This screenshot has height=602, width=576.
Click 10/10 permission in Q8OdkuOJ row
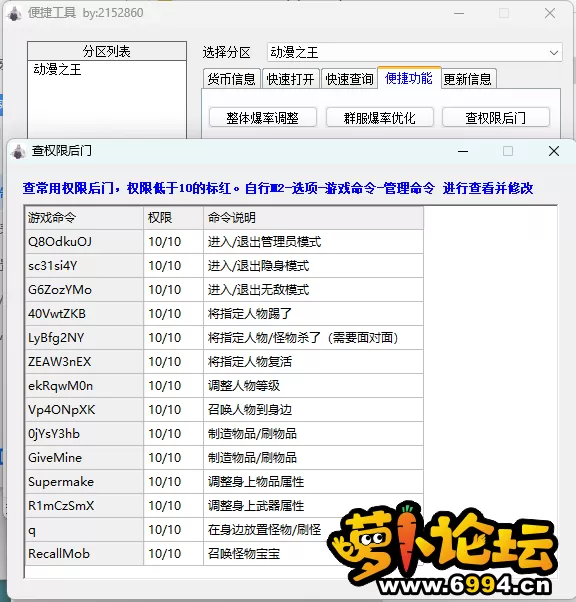pyautogui.click(x=174, y=242)
